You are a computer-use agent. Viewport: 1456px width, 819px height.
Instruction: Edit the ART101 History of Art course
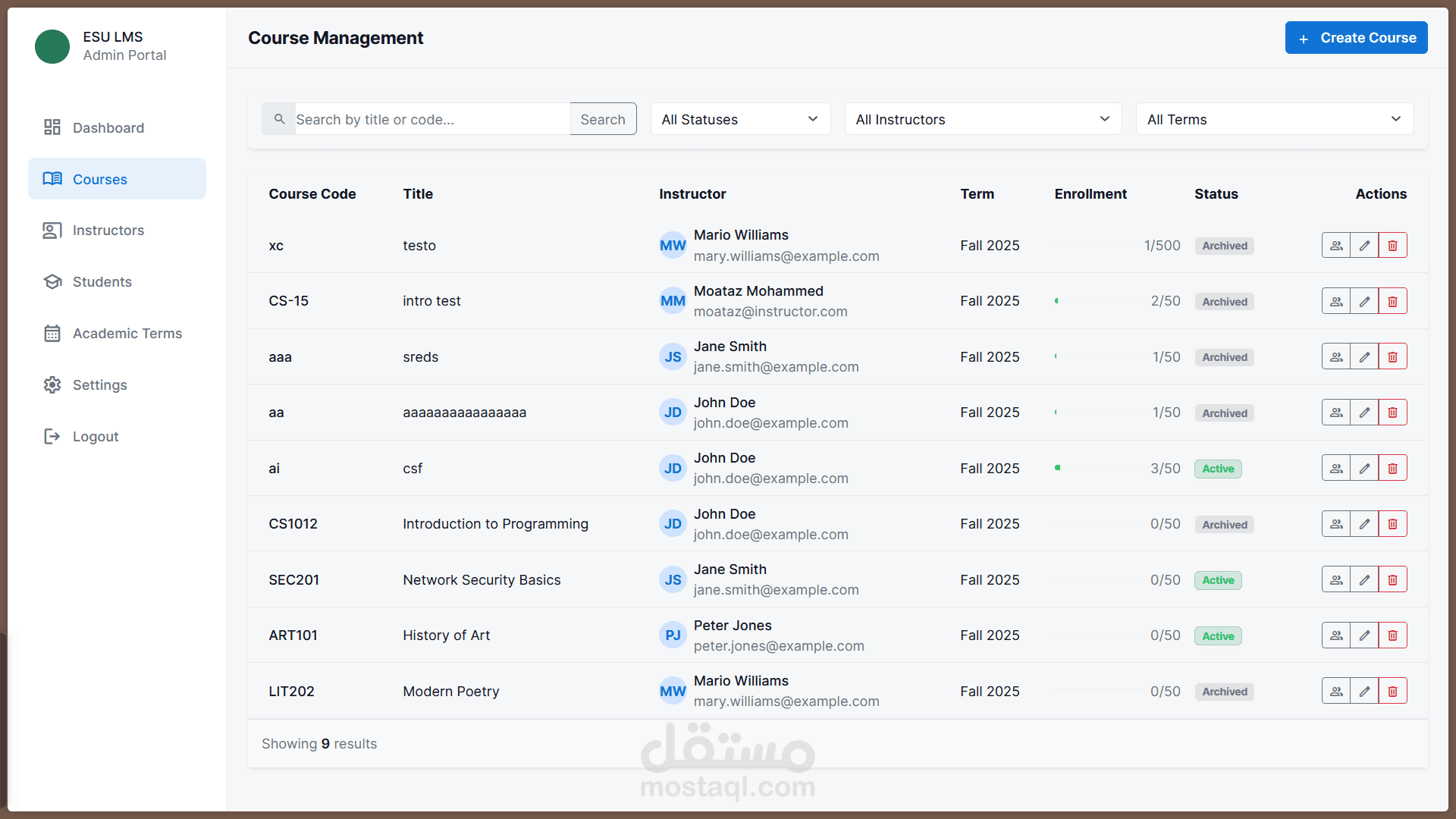[x=1364, y=635]
